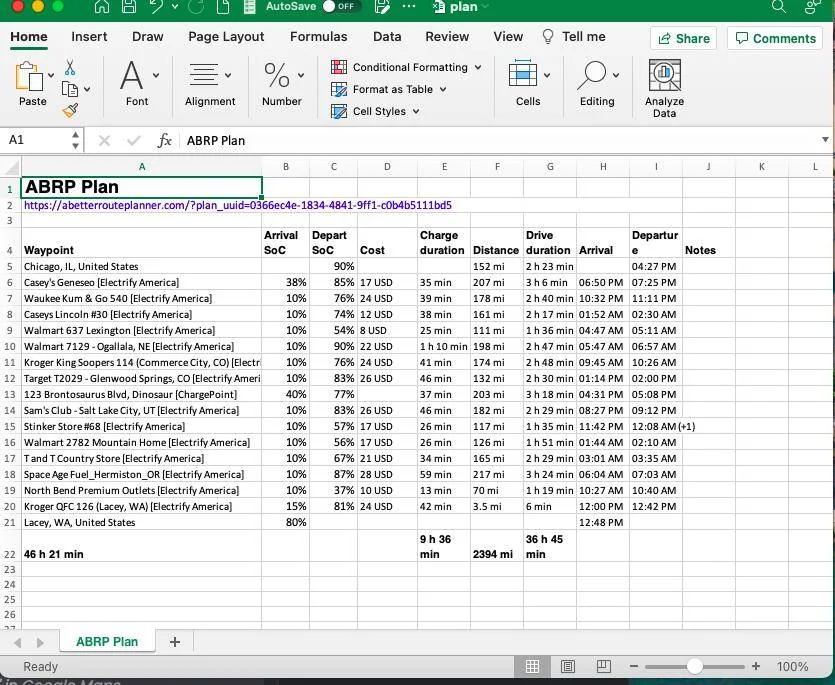This screenshot has width=835, height=685.
Task: Select column A header
Action: (142, 167)
